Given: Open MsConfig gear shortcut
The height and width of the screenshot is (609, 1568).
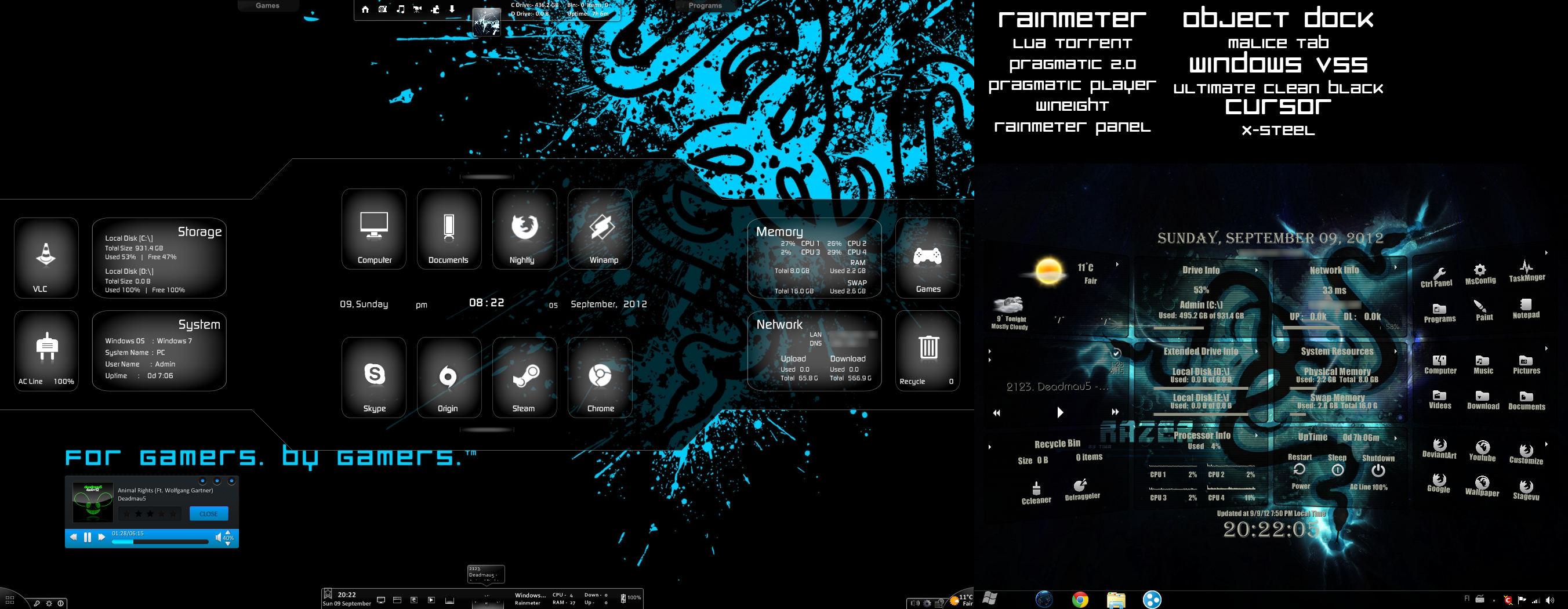Looking at the screenshot, I should 1480,274.
